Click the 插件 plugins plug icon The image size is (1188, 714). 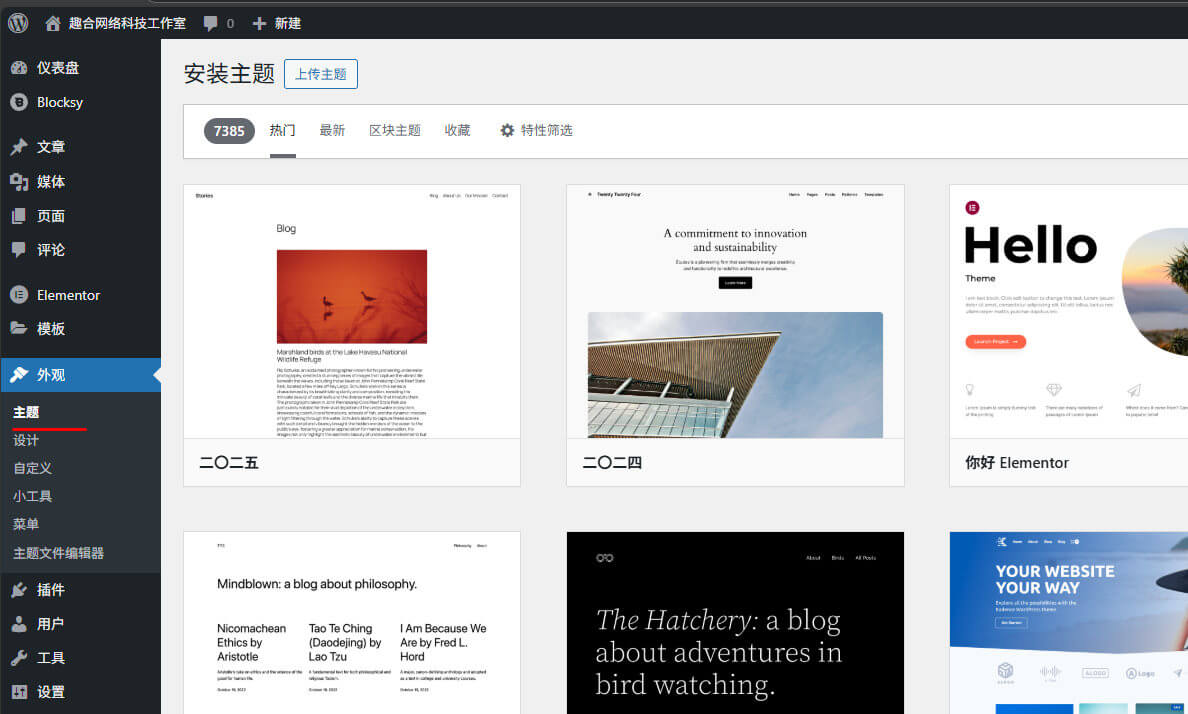(x=18, y=590)
